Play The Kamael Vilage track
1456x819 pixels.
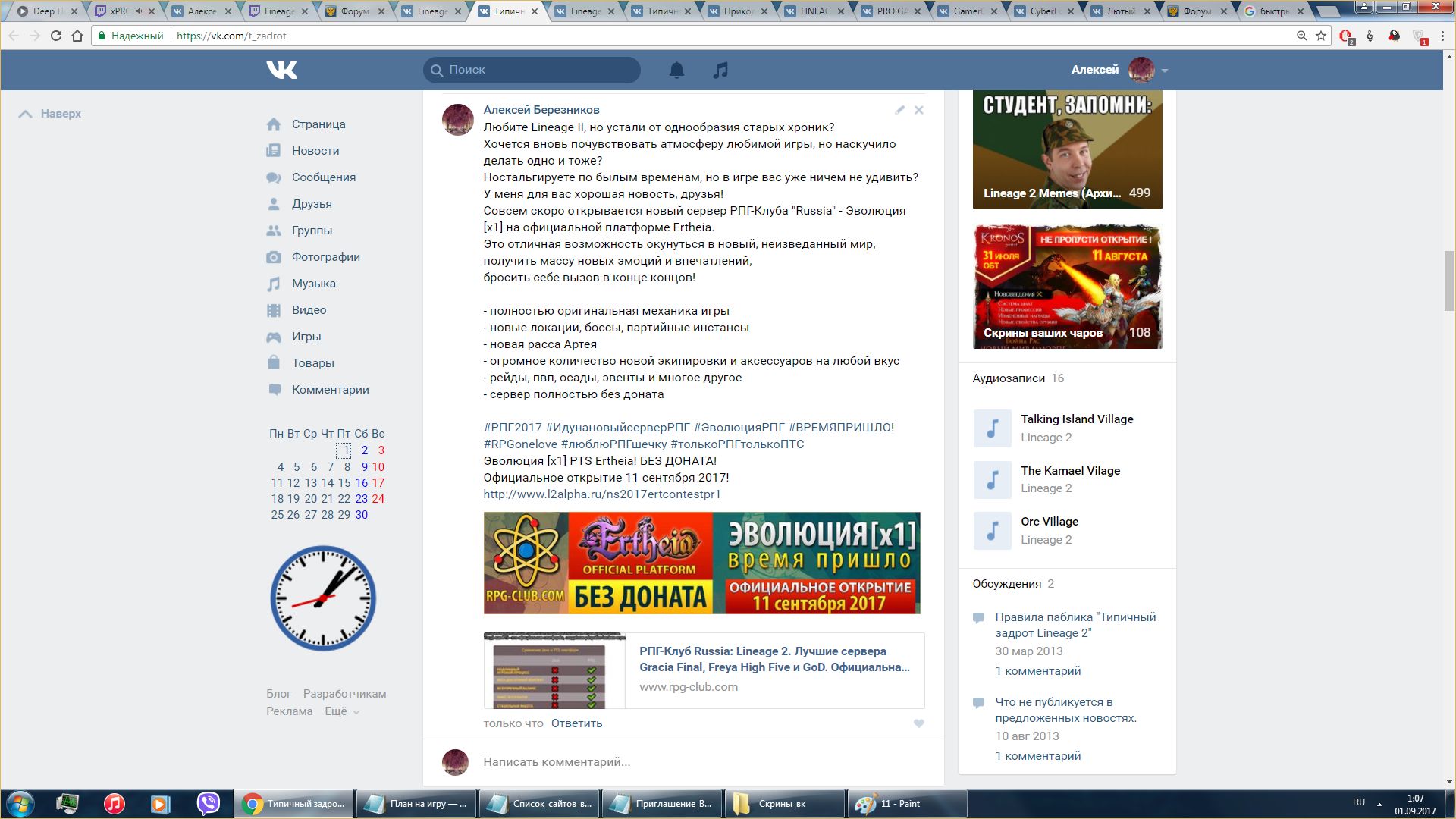point(992,480)
